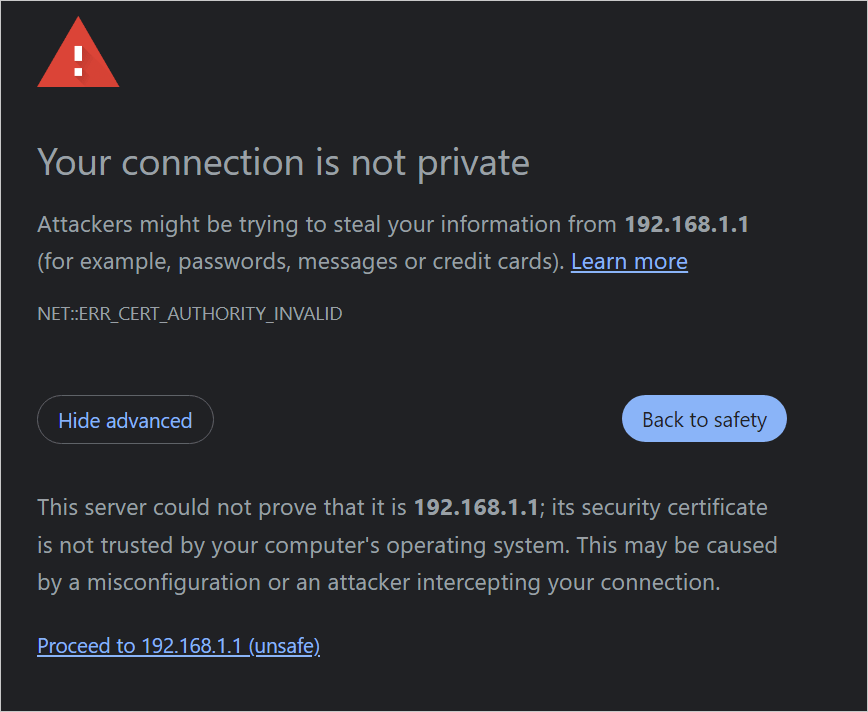The image size is (868, 712).
Task: Proceed to 192.168.1.1 (unsafe) link
Action: point(178,646)
